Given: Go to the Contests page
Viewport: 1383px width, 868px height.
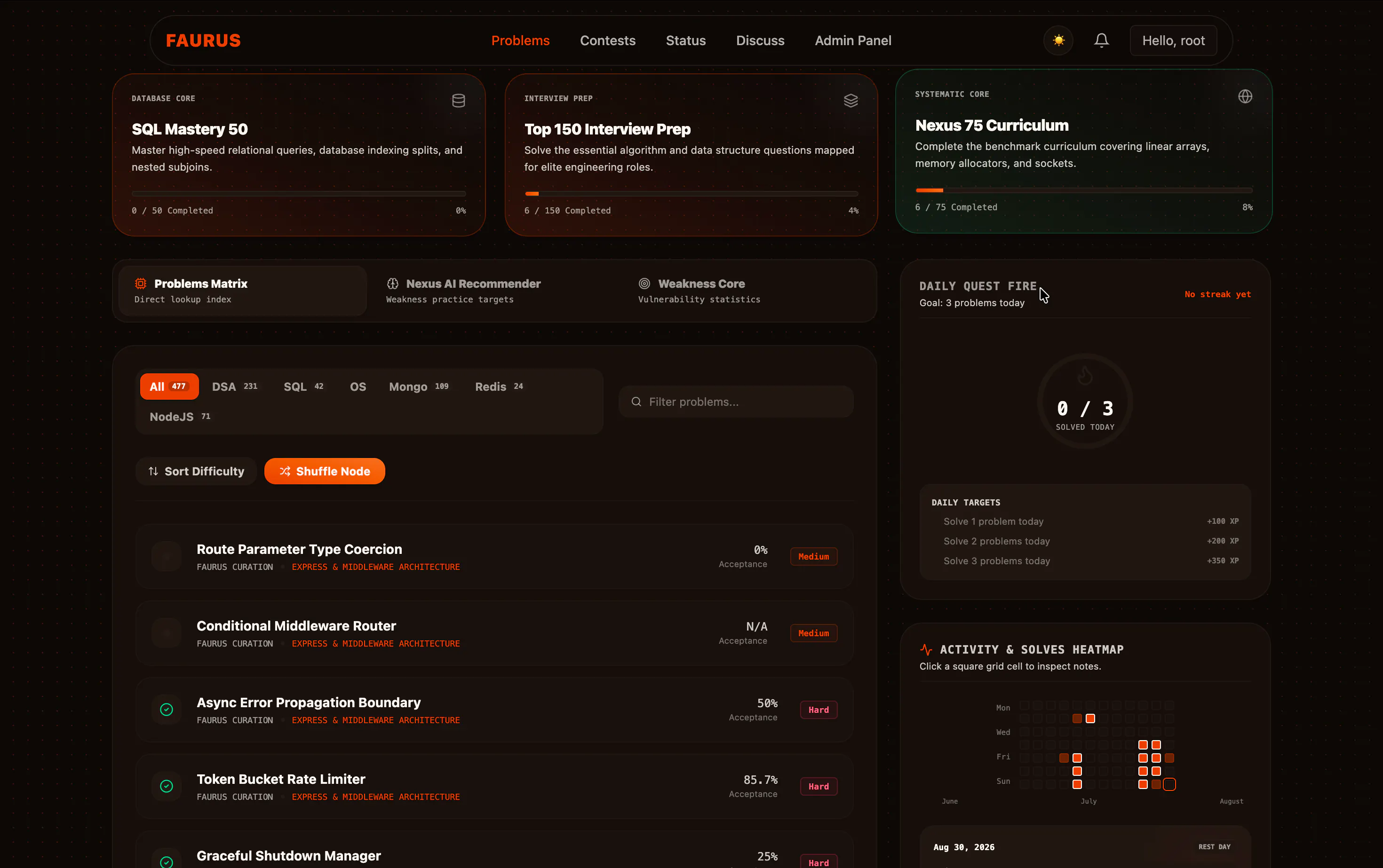Looking at the screenshot, I should pos(608,41).
